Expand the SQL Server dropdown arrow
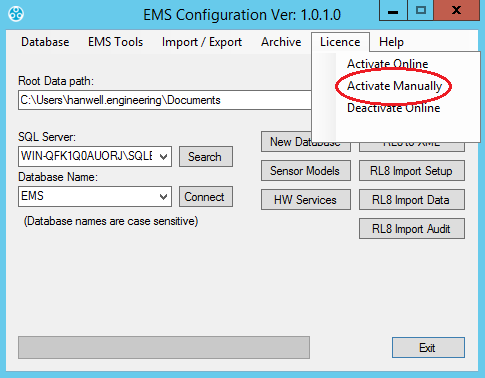Image resolution: width=485 pixels, height=378 pixels. click(163, 156)
